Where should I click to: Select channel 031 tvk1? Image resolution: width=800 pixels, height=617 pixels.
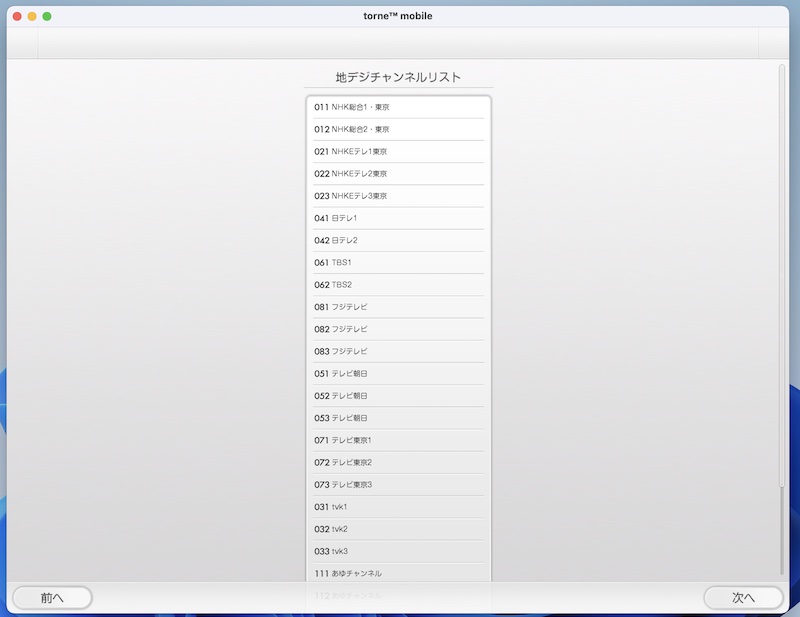click(x=398, y=507)
